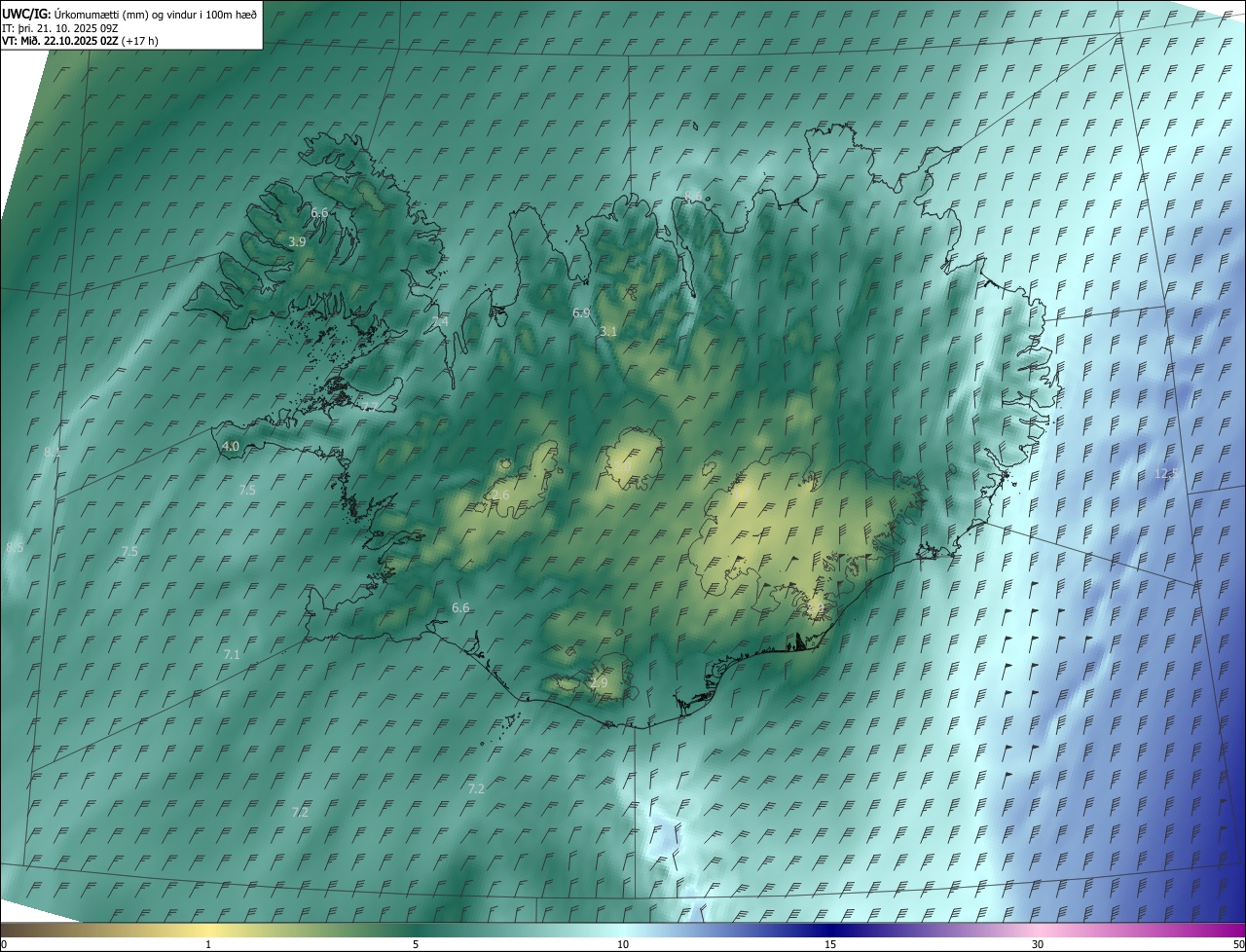The image size is (1246, 952).
Task: Click the colorbar tick label 5
Action: click(x=416, y=944)
